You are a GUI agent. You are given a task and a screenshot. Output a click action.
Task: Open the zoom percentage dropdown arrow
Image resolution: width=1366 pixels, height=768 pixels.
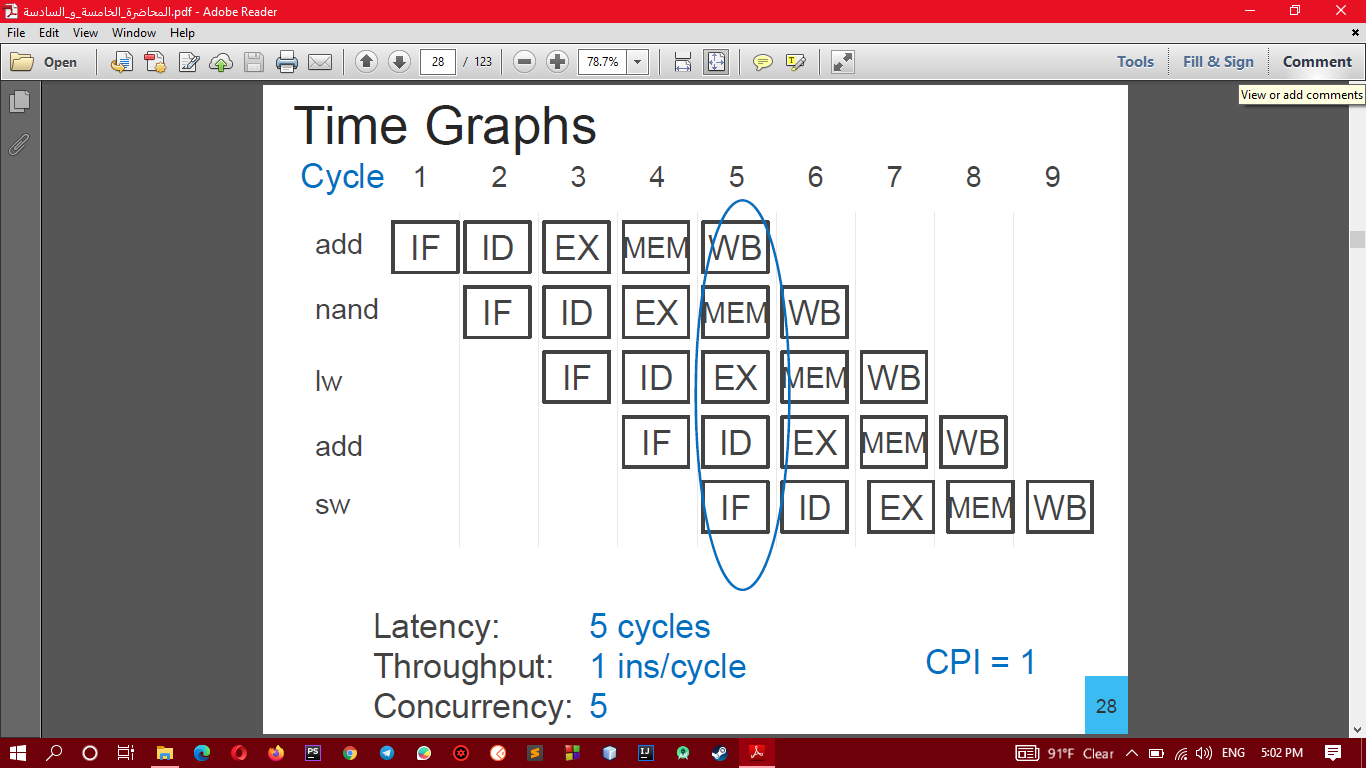(x=637, y=62)
